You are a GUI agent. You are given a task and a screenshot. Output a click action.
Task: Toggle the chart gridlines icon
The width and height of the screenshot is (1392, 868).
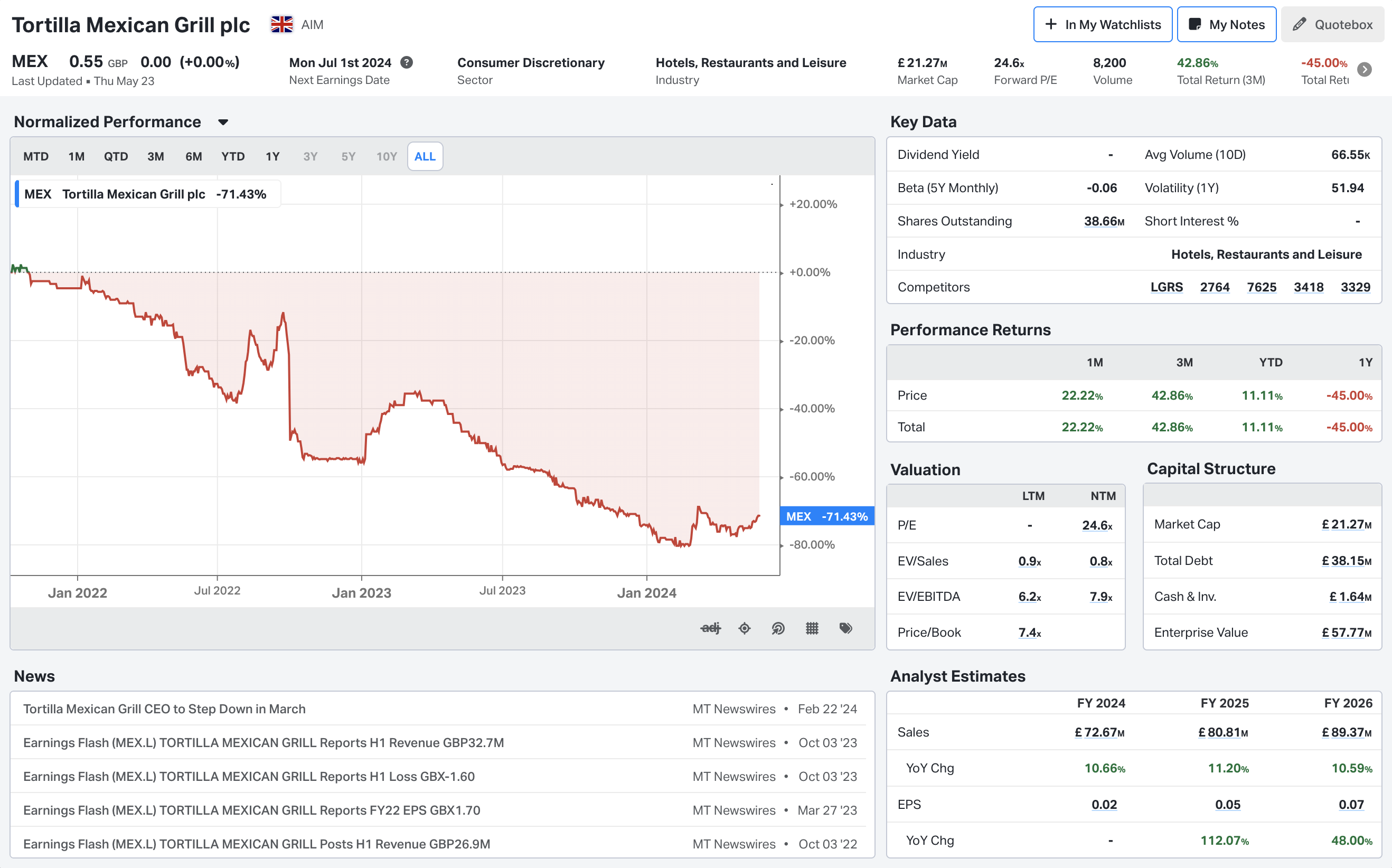pyautogui.click(x=812, y=628)
